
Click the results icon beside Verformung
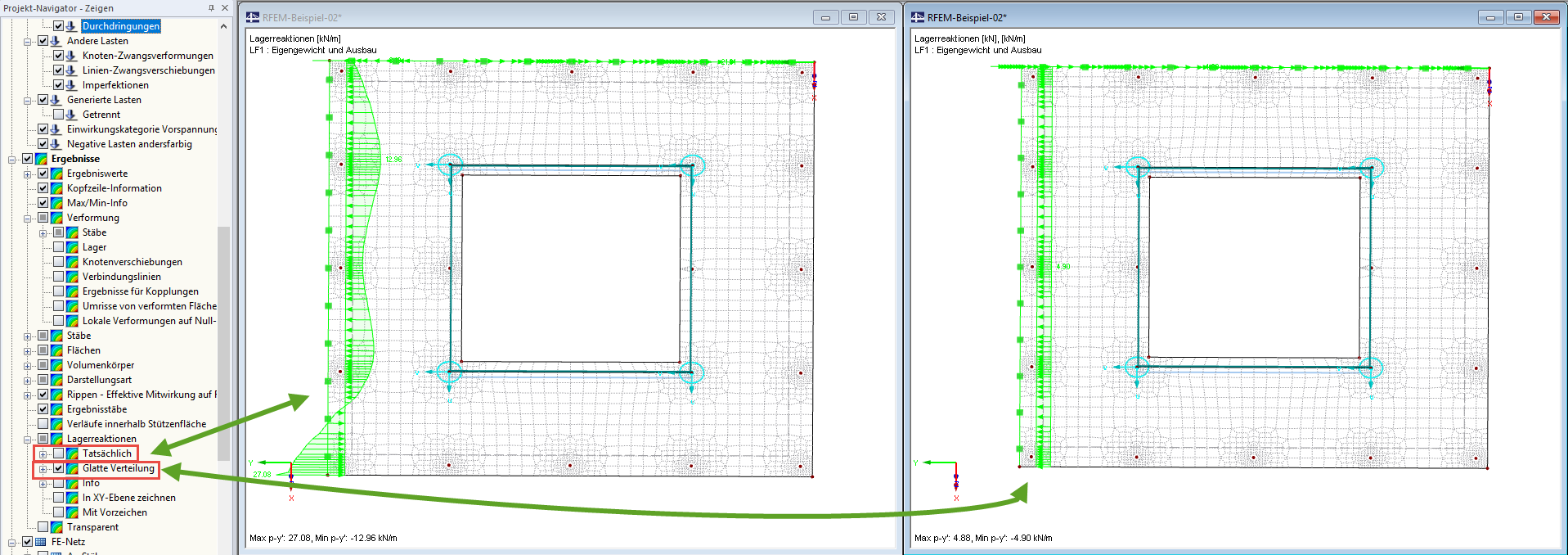pyautogui.click(x=56, y=218)
